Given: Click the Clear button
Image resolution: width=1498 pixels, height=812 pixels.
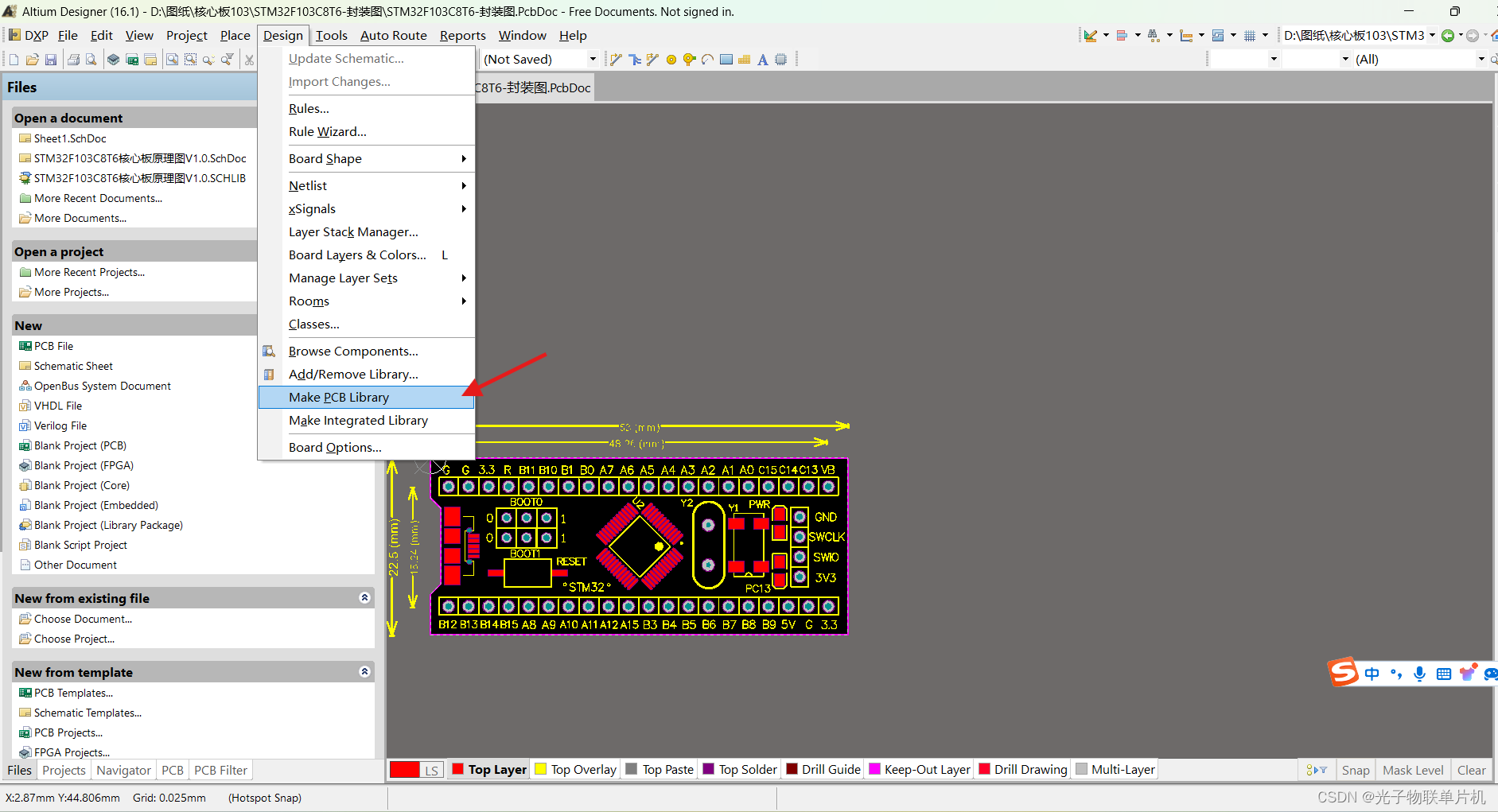Looking at the screenshot, I should pyautogui.click(x=1471, y=771).
